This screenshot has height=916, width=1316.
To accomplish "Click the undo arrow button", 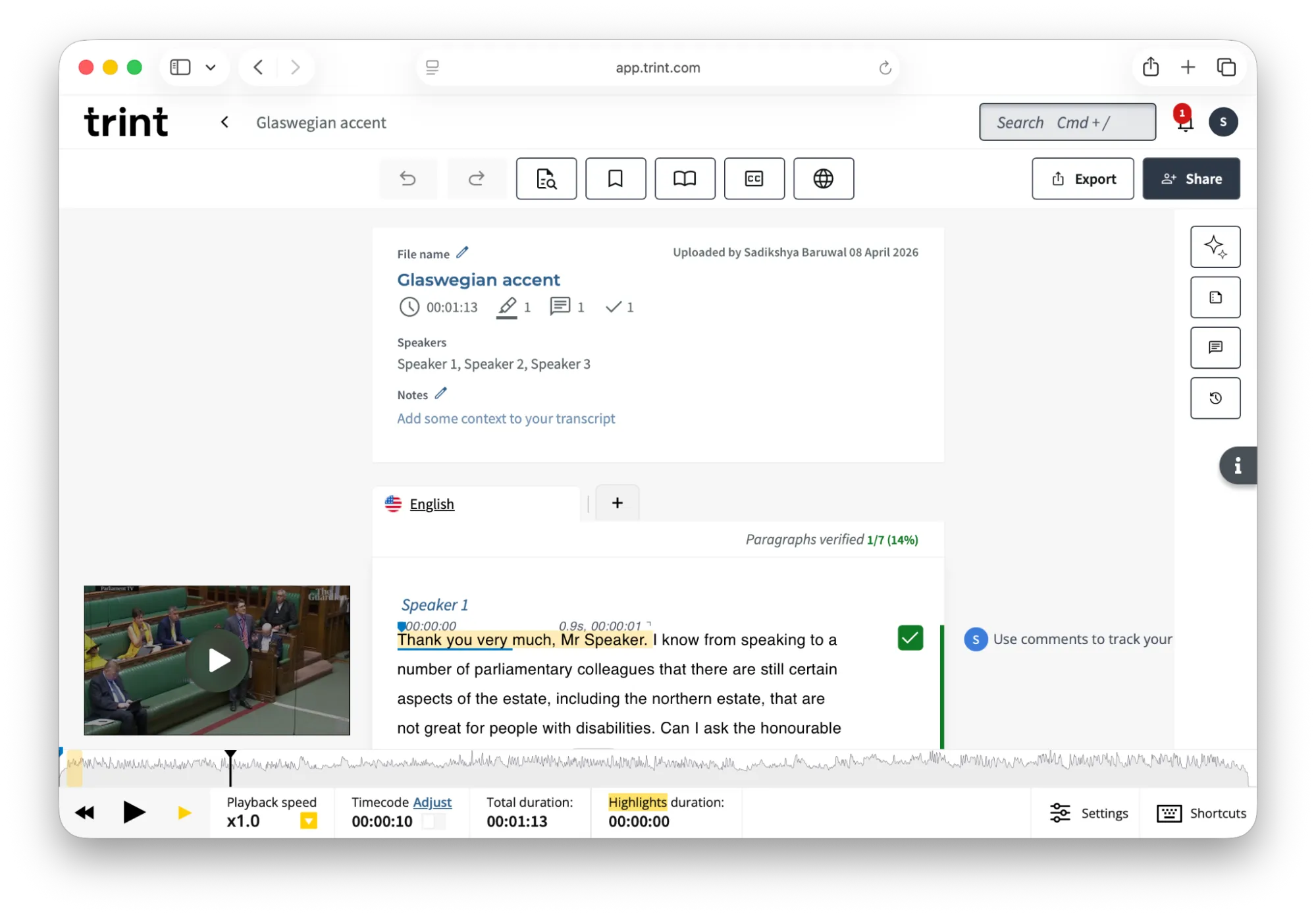I will pos(408,178).
